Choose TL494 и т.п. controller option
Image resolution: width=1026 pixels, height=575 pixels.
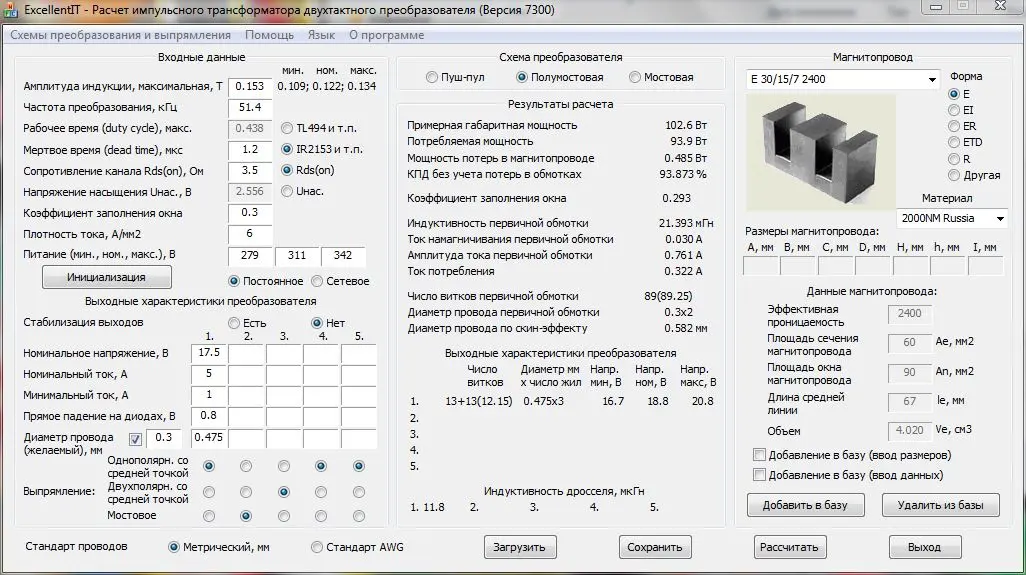coord(319,128)
